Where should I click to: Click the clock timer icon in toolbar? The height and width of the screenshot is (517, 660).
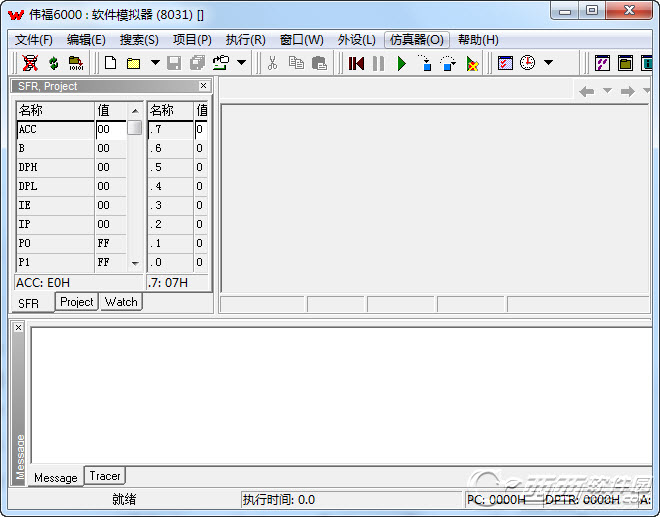point(527,63)
